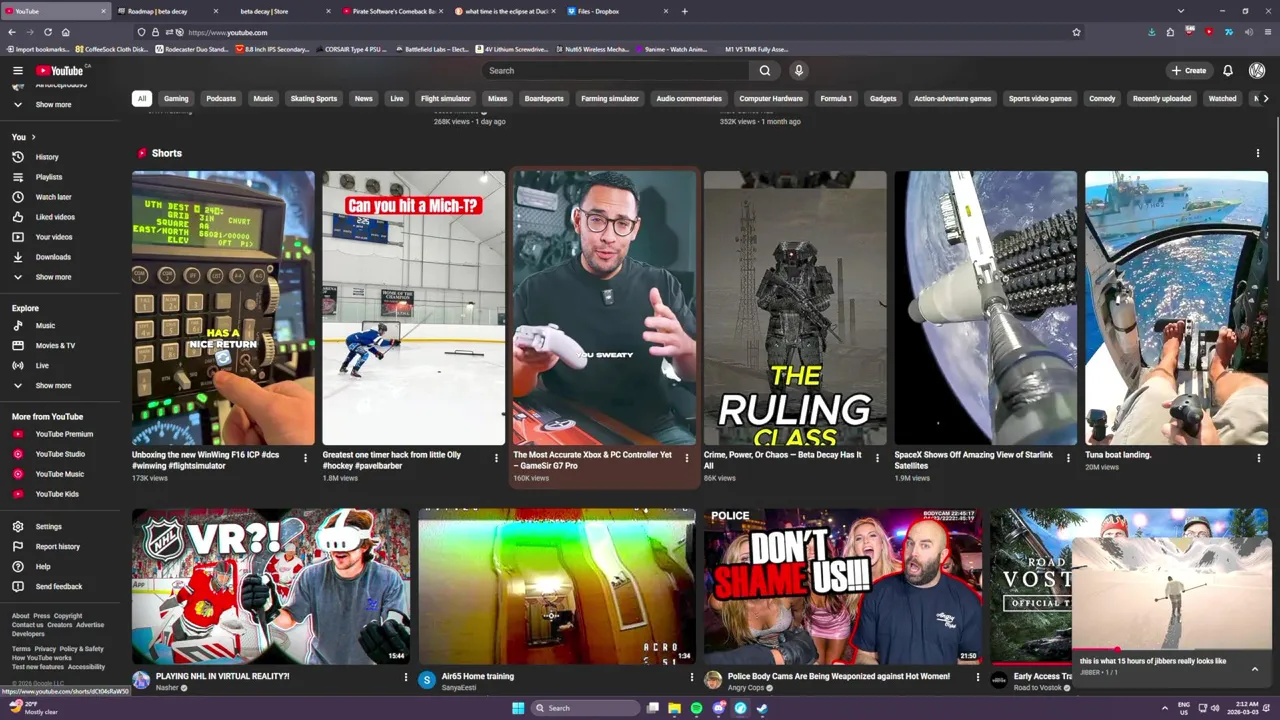Select the All filter chip
The height and width of the screenshot is (720, 1280).
click(x=142, y=98)
